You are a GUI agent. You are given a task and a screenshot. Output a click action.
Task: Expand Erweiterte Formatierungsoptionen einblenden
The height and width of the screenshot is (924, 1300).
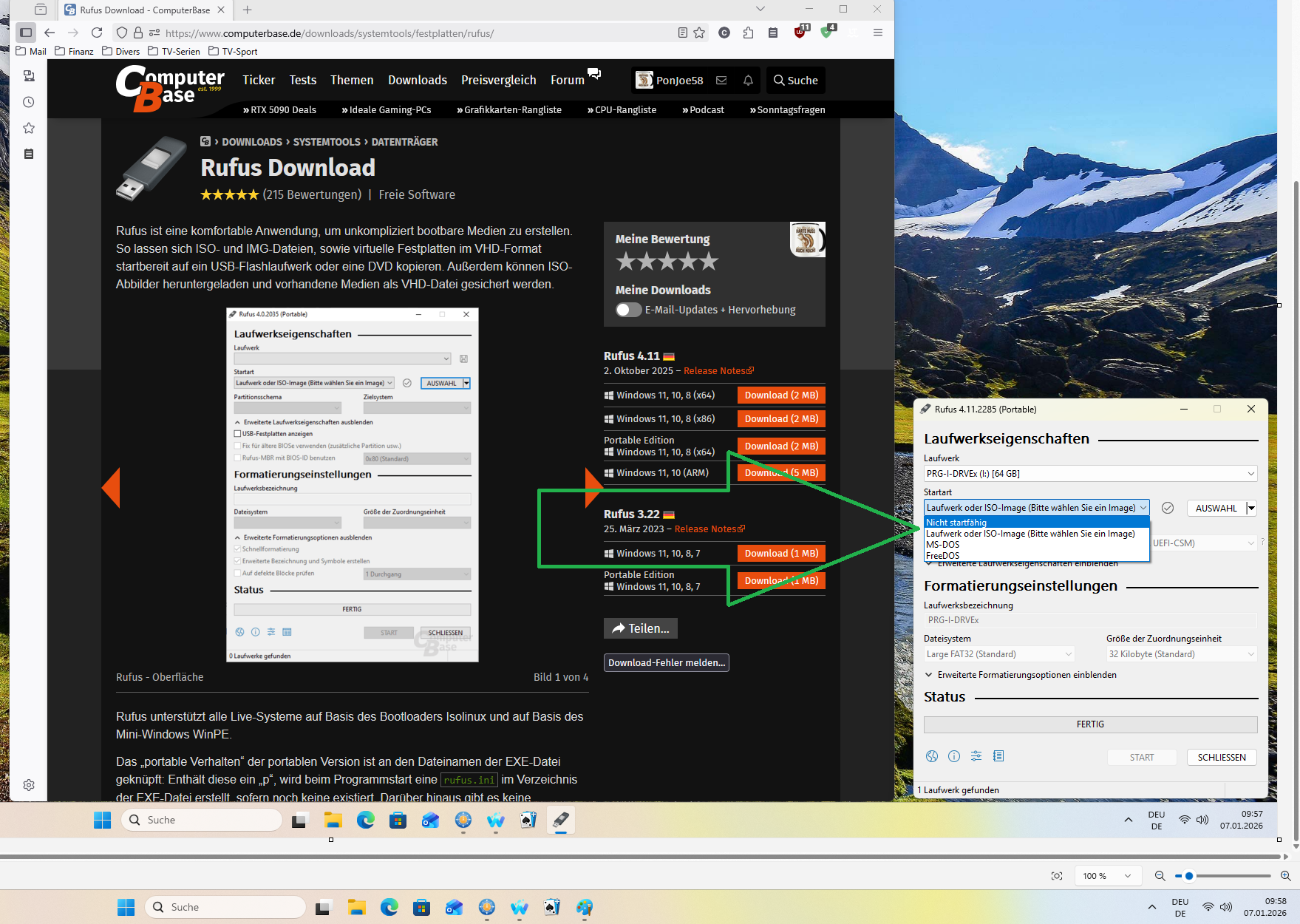click(1021, 675)
